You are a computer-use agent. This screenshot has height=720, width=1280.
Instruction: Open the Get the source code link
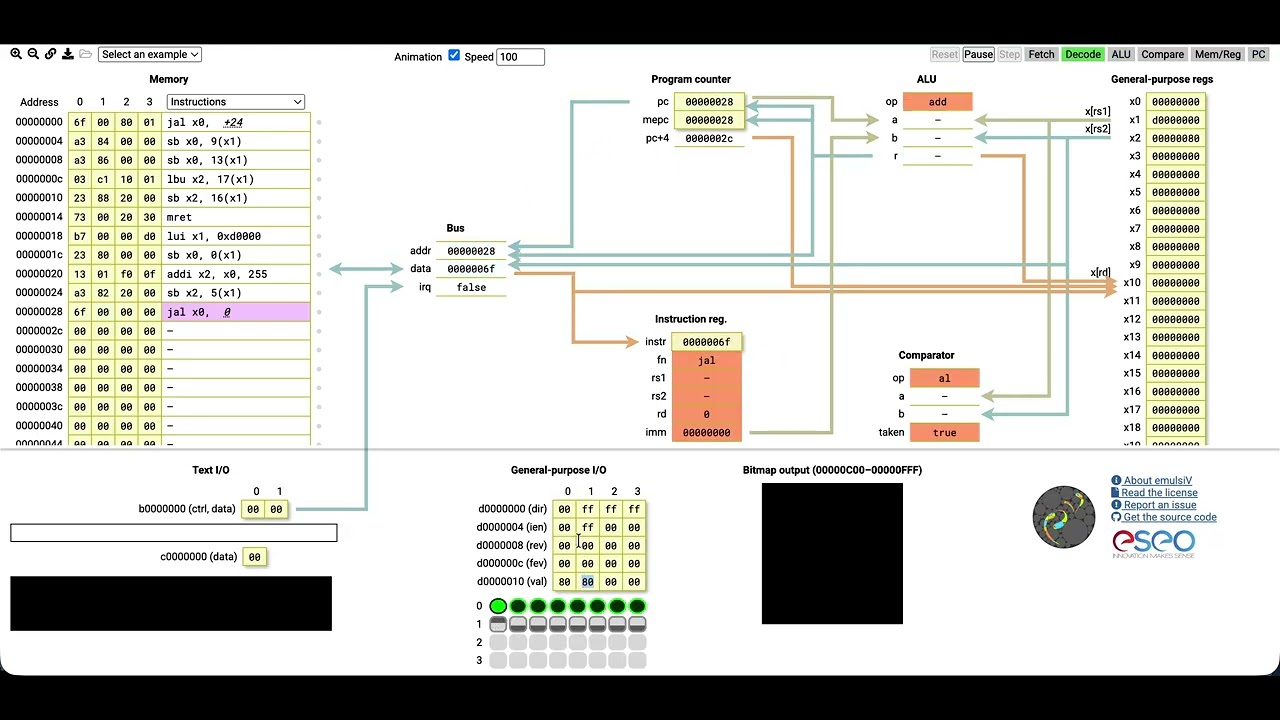coord(1170,517)
